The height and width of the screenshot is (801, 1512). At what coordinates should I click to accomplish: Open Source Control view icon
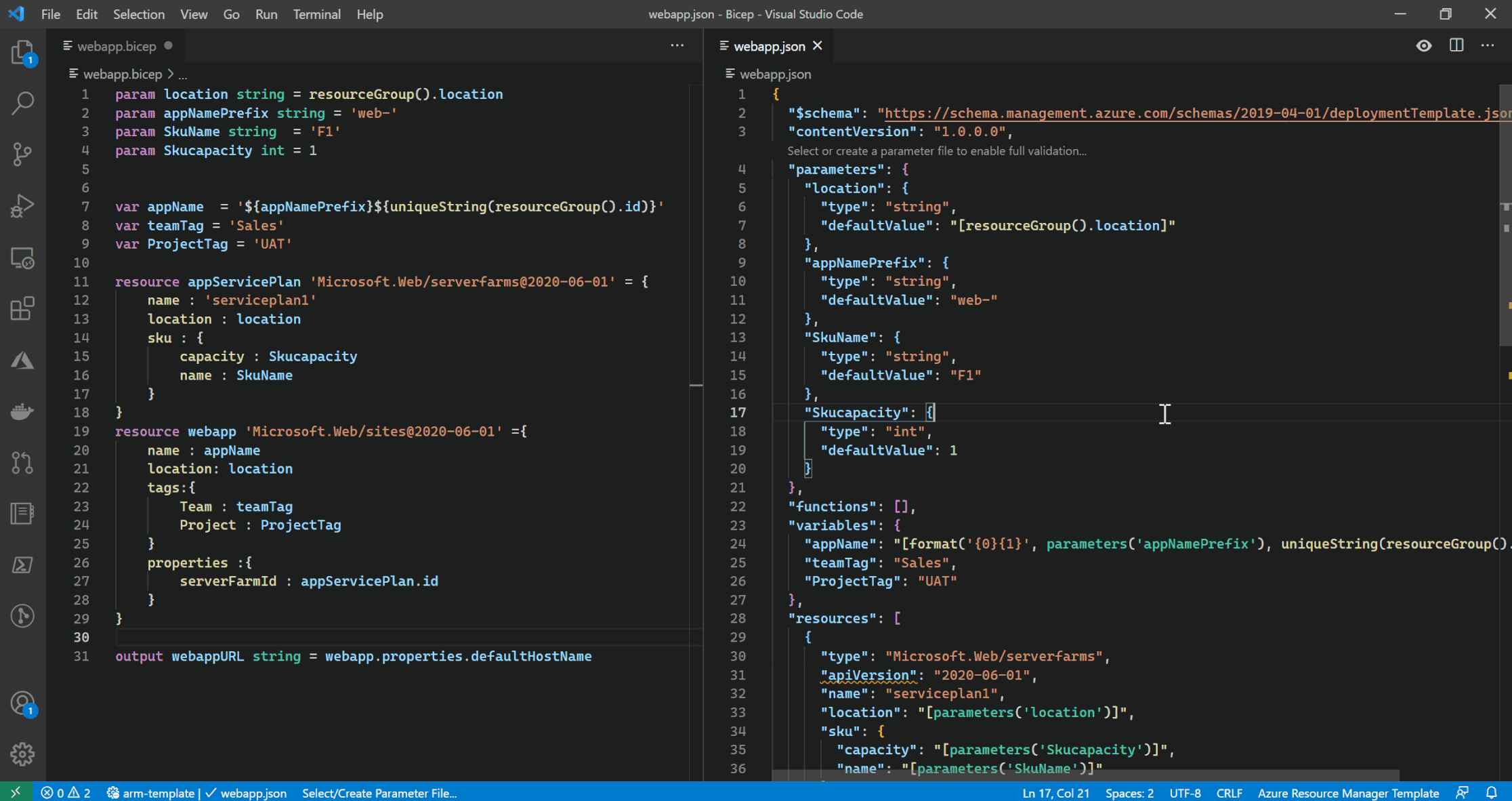[x=22, y=155]
